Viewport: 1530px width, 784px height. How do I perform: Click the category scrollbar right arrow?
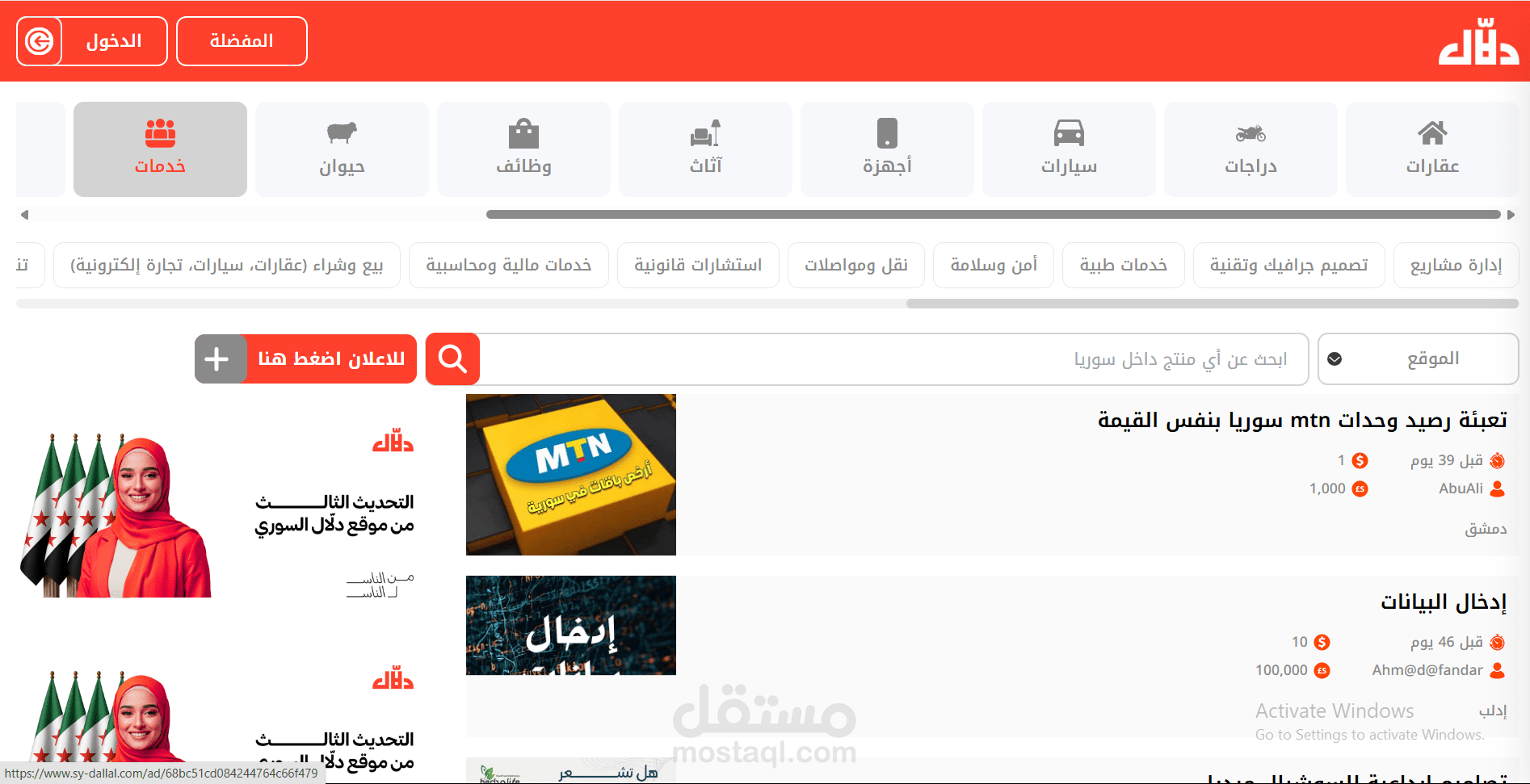(1511, 215)
